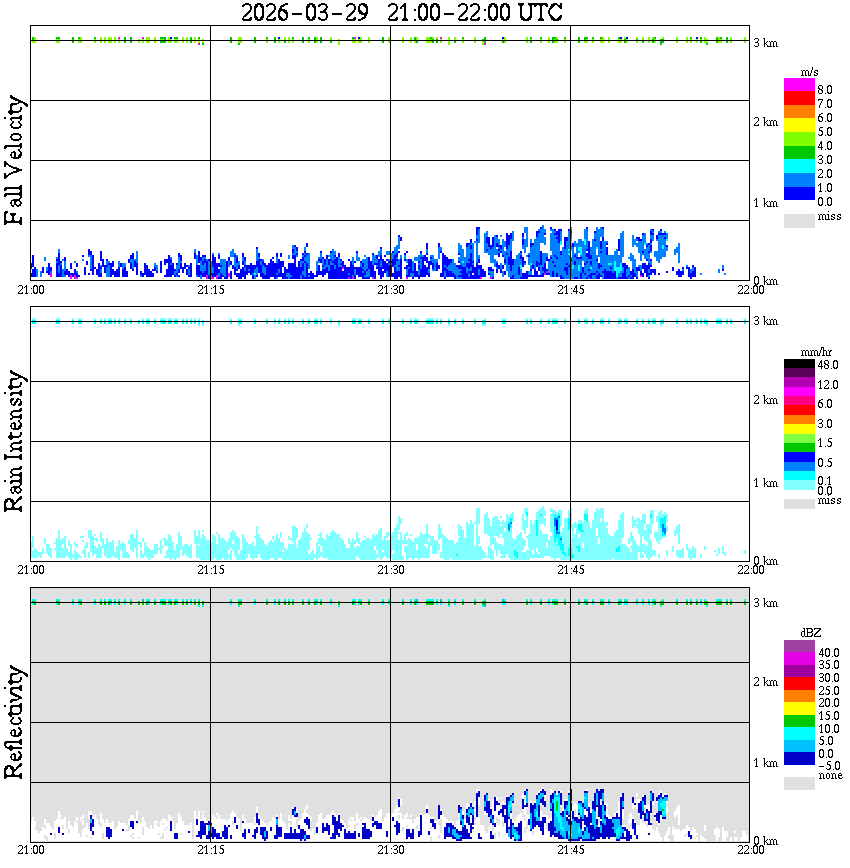Click the '21:15' time label under Fall Velocity plot
This screenshot has height=868, width=850.
click(211, 290)
